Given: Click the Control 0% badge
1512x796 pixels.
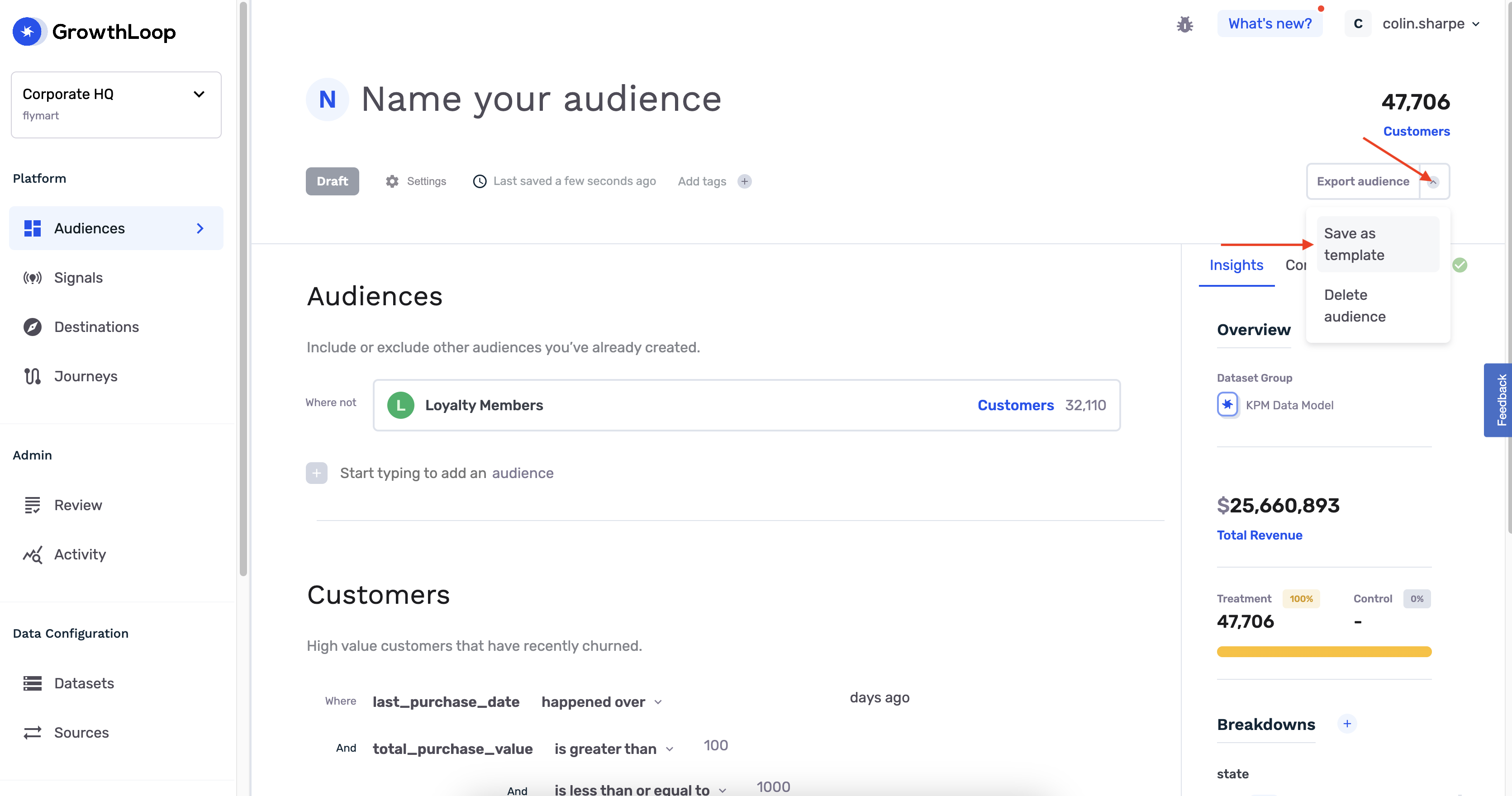Looking at the screenshot, I should [x=1417, y=598].
